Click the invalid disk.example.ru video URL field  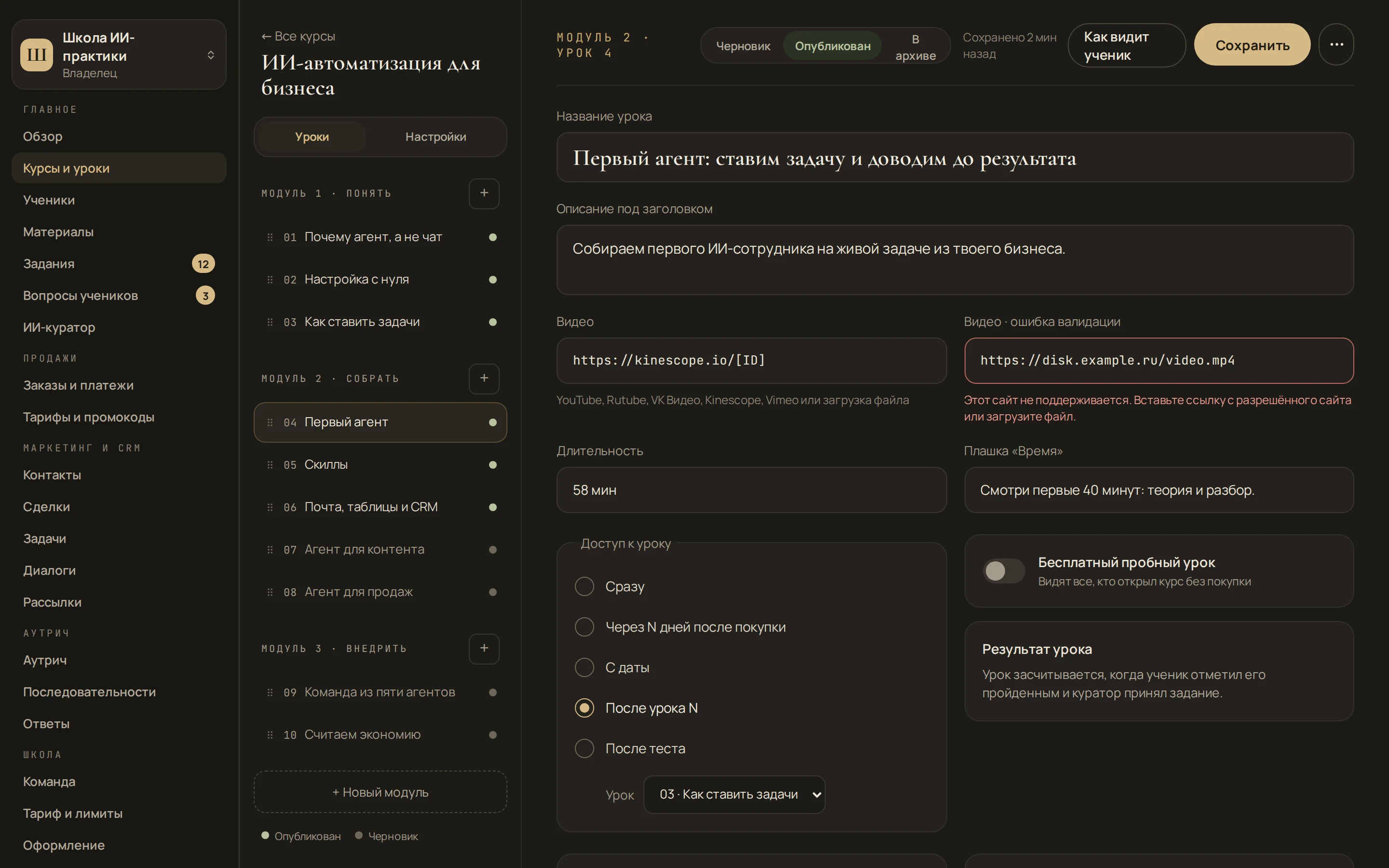(1158, 361)
